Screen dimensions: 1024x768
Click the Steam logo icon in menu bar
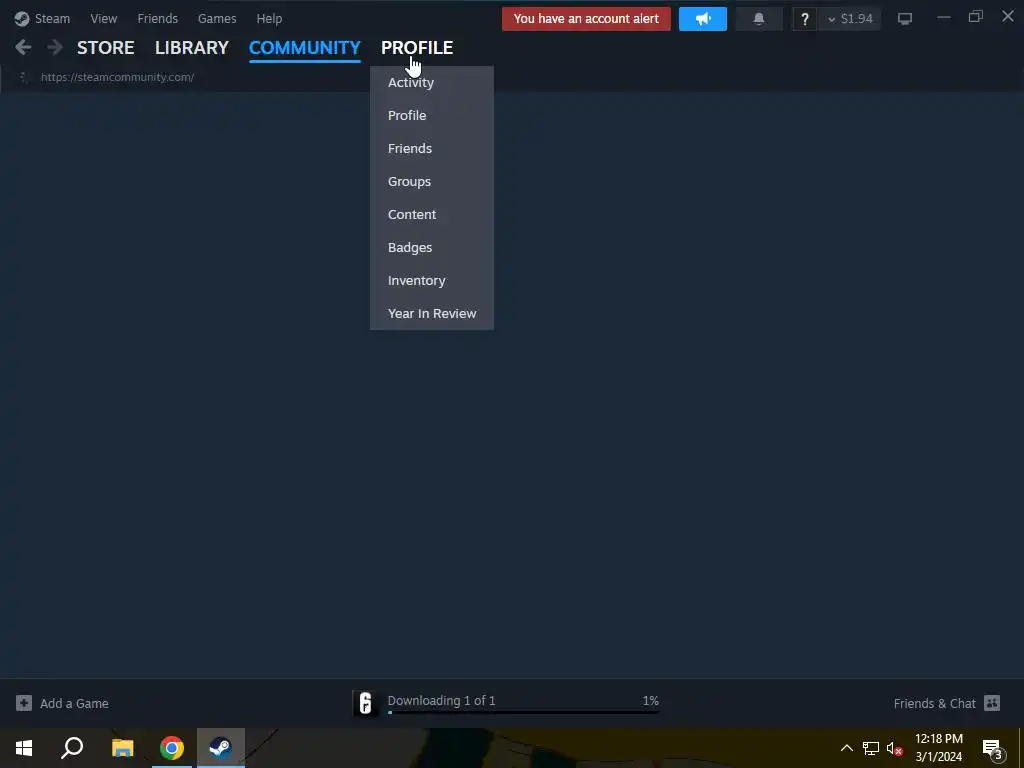(x=22, y=18)
